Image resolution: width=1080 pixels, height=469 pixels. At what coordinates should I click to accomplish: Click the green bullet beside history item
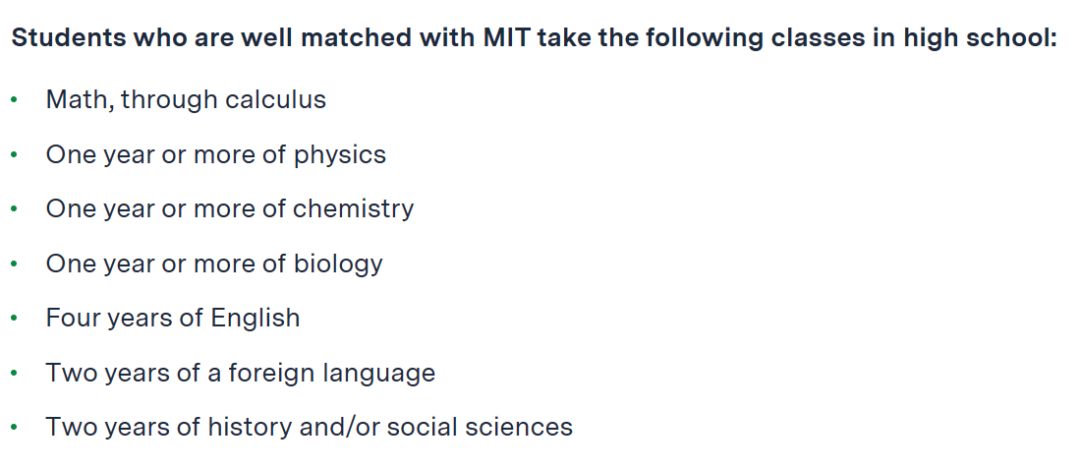(14, 428)
